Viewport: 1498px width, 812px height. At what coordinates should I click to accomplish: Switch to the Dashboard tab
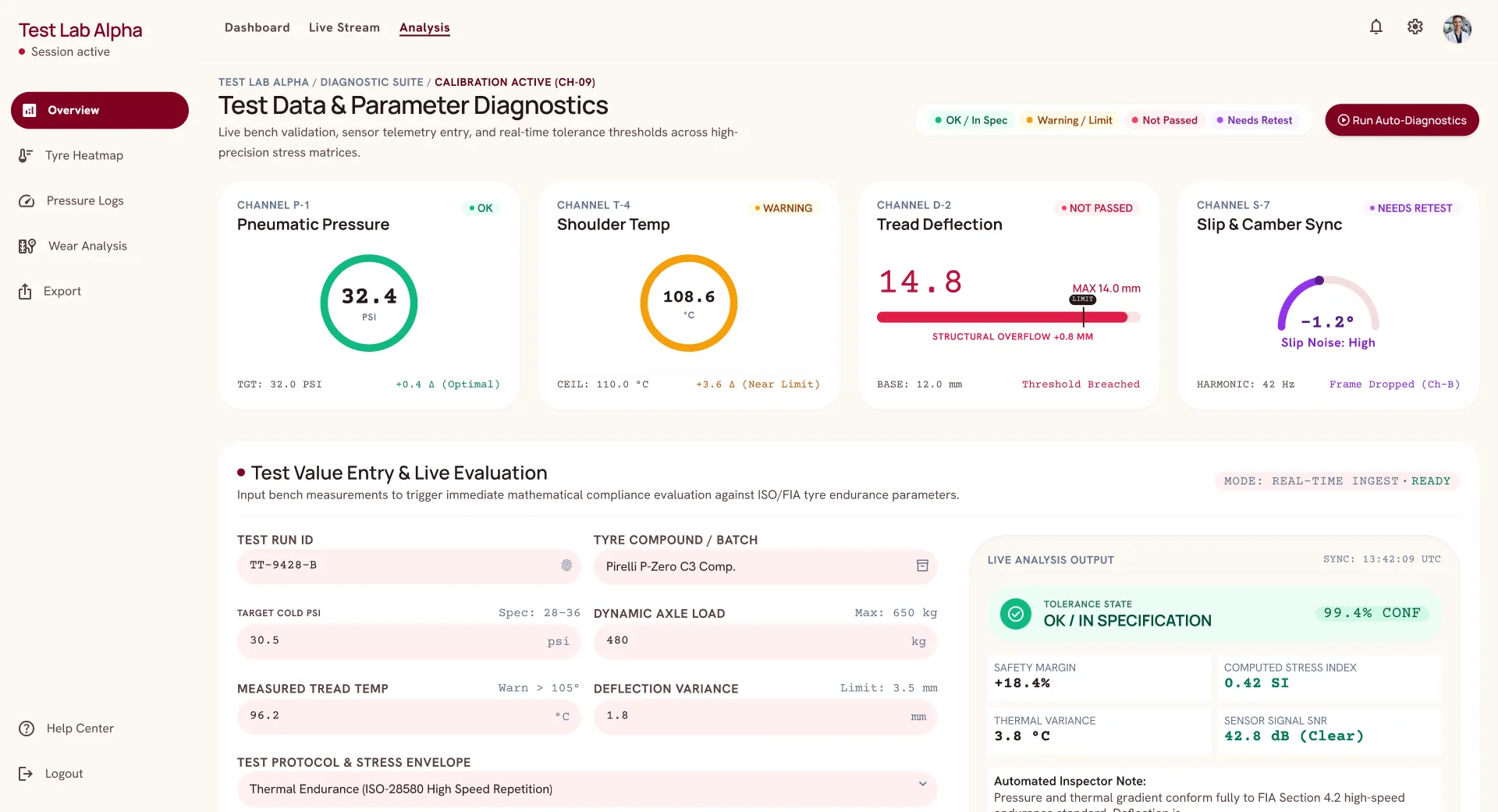pos(257,27)
